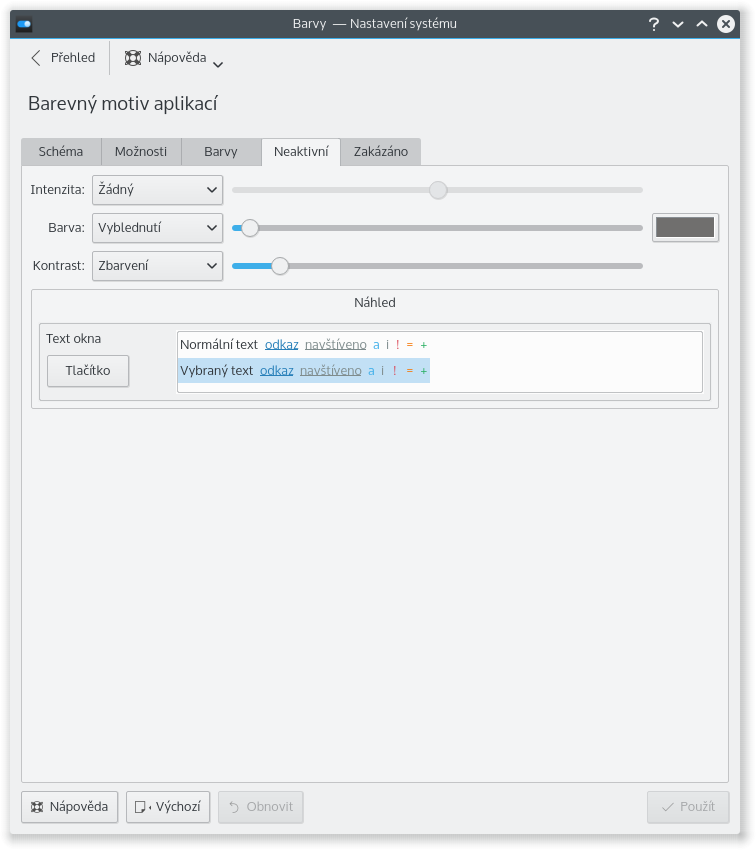Click the undo arrow icon on Obnovit button
Image resolution: width=756 pixels, height=850 pixels.
point(234,807)
